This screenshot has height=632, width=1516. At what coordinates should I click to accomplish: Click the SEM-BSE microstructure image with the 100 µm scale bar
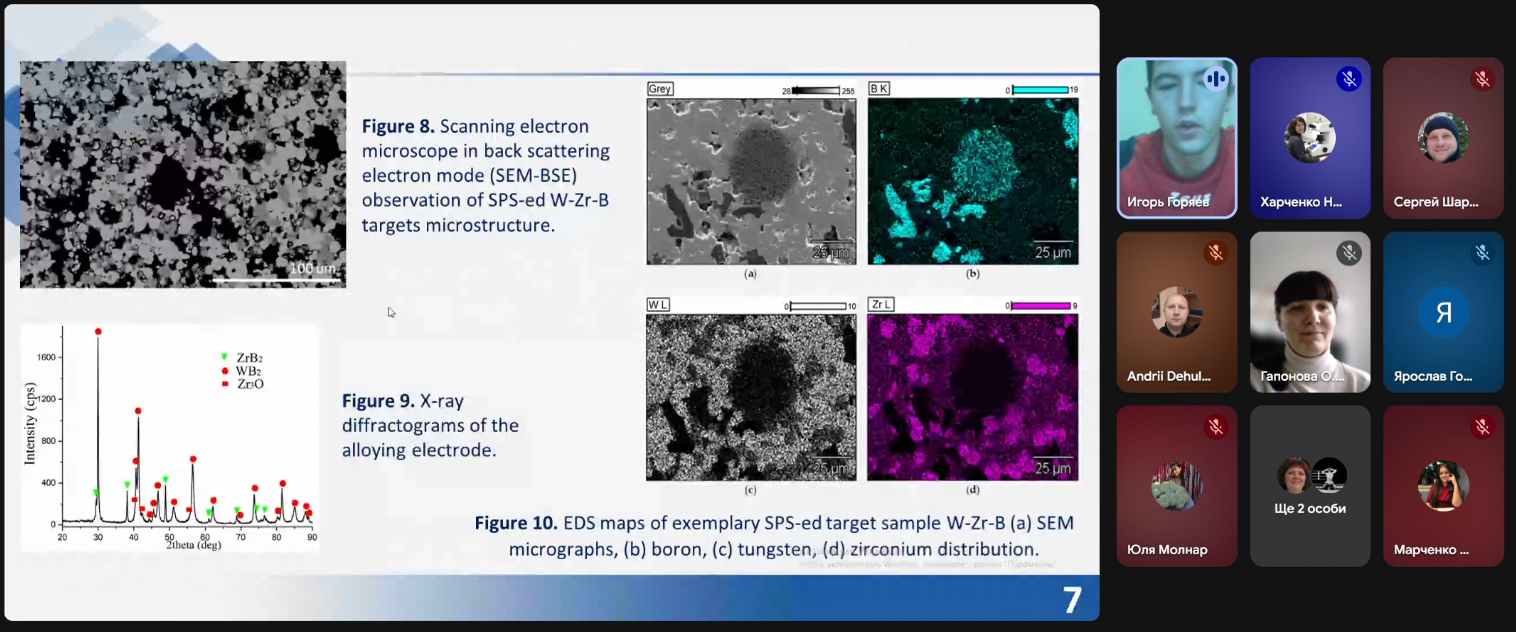pyautogui.click(x=183, y=174)
